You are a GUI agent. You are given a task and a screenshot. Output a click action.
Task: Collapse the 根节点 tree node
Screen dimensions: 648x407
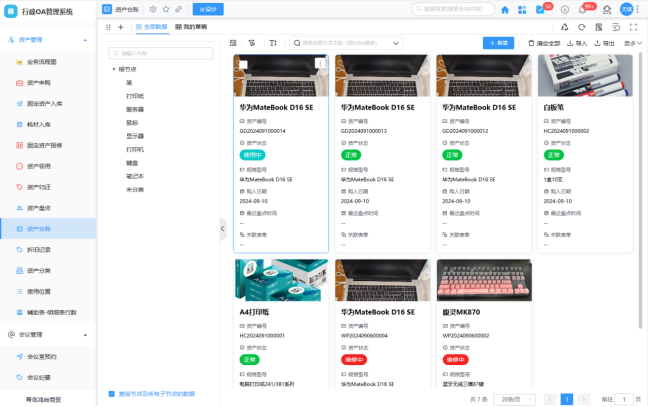pyautogui.click(x=114, y=69)
